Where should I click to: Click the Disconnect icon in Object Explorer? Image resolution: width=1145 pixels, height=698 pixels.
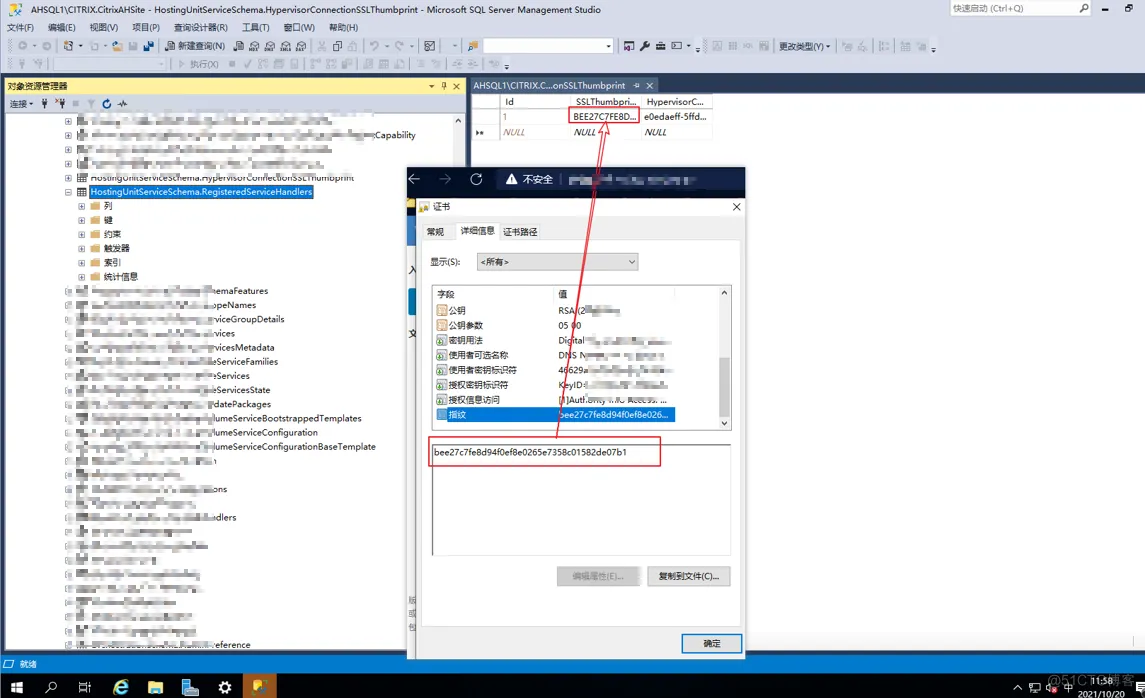[x=61, y=104]
